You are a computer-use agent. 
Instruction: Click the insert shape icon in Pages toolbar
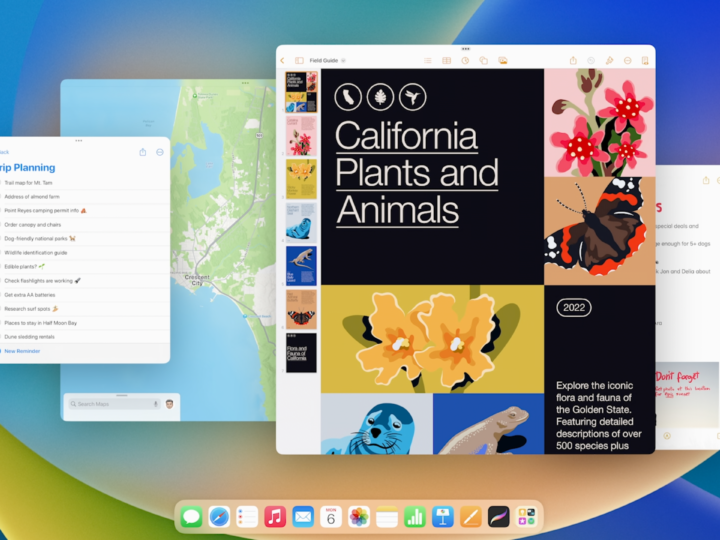click(483, 61)
